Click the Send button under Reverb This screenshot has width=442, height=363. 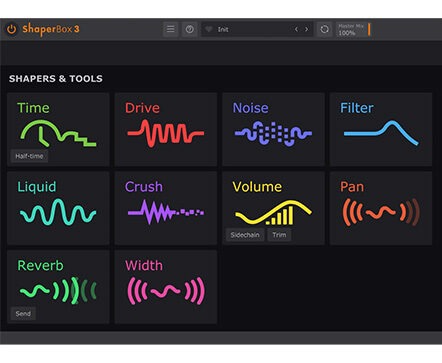[x=23, y=314]
